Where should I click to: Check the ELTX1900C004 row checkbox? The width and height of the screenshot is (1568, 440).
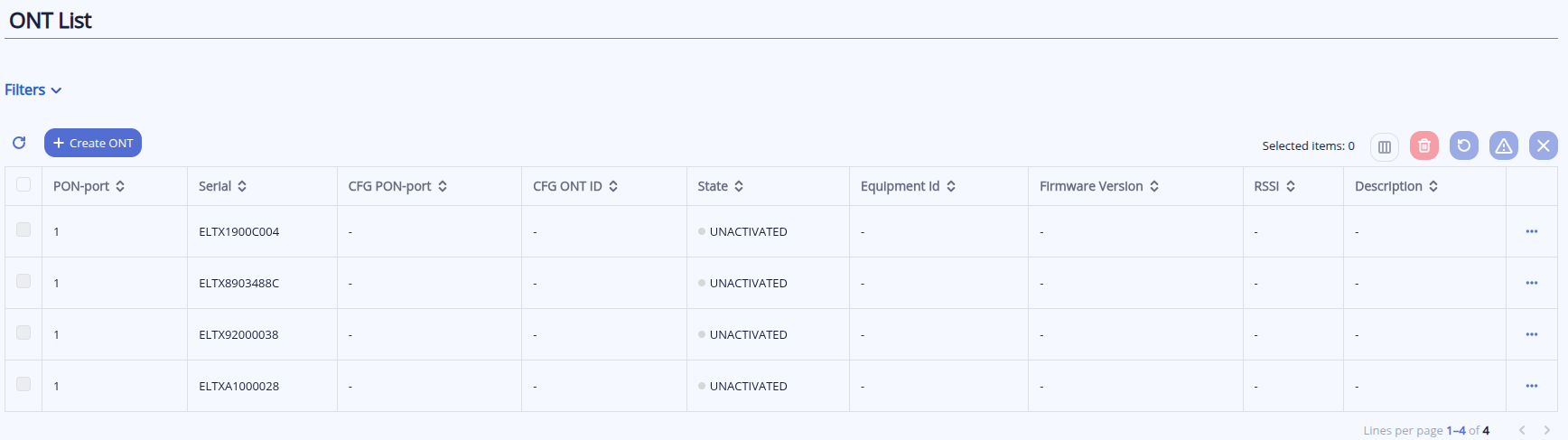[x=23, y=230]
